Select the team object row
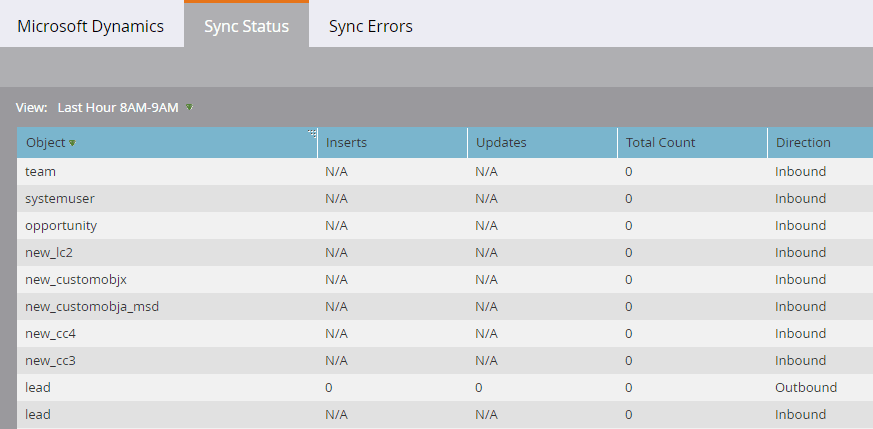The width and height of the screenshot is (873, 429). tap(40, 171)
